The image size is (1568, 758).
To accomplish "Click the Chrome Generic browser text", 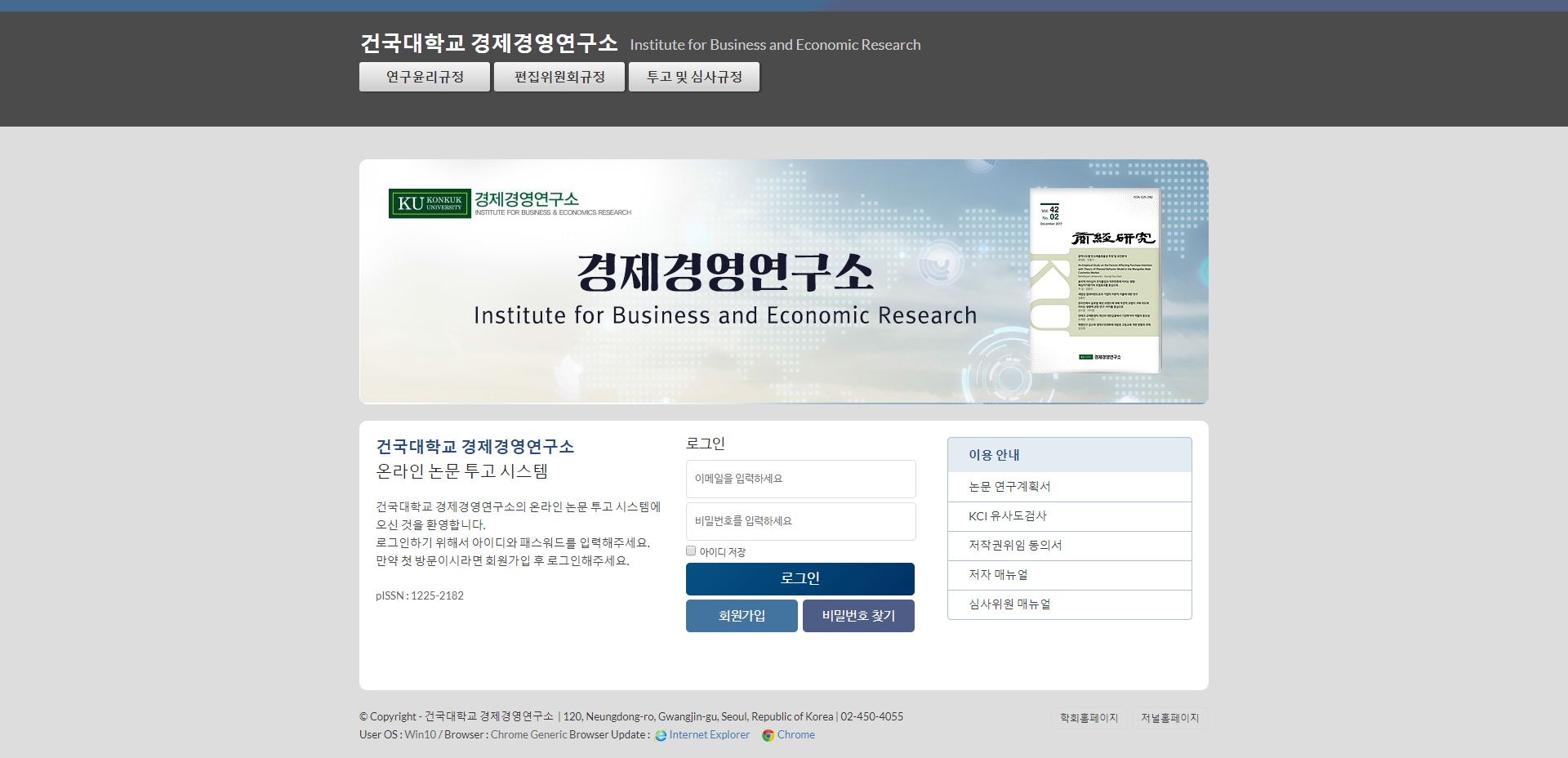I will pos(528,735).
